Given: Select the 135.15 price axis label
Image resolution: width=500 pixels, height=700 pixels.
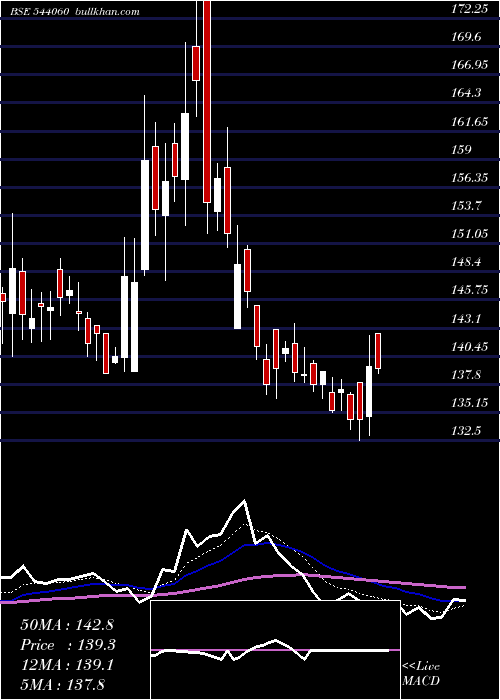Looking at the screenshot, I should click(469, 404).
